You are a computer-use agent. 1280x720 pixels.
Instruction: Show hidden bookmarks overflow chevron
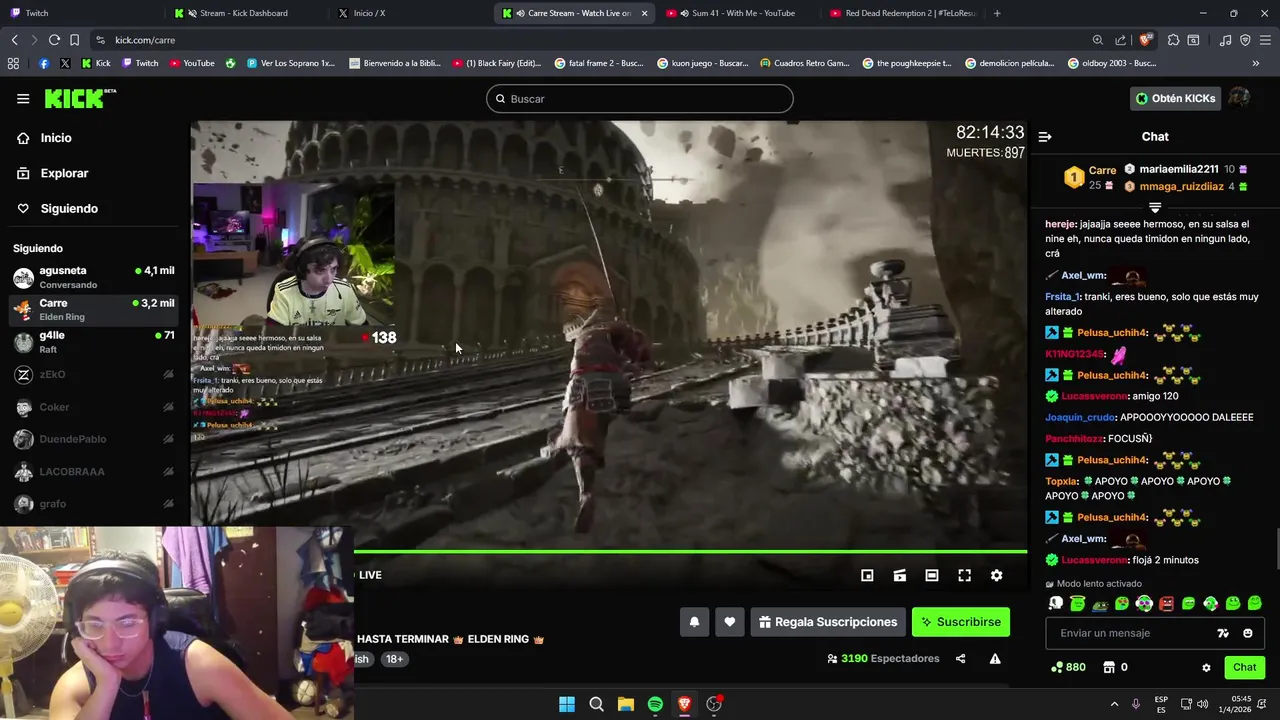1256,63
